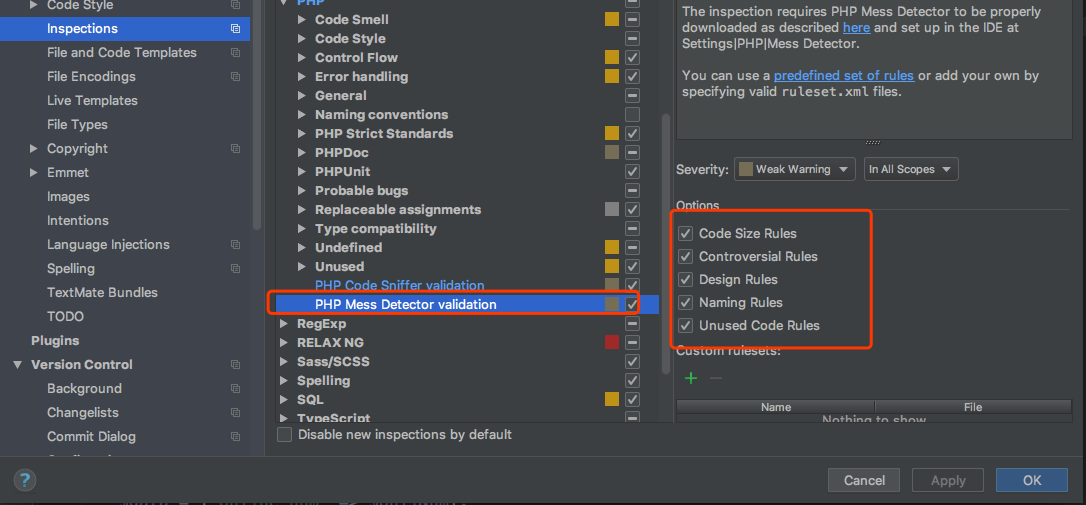Click project-level icon next to Changelists
The width and height of the screenshot is (1086, 505).
(x=235, y=412)
